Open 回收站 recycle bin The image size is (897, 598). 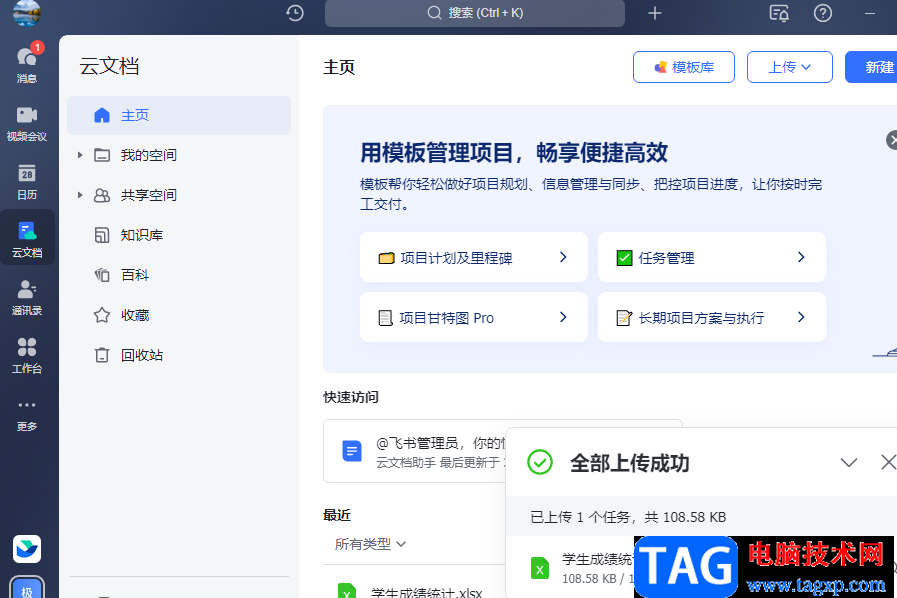[142, 355]
